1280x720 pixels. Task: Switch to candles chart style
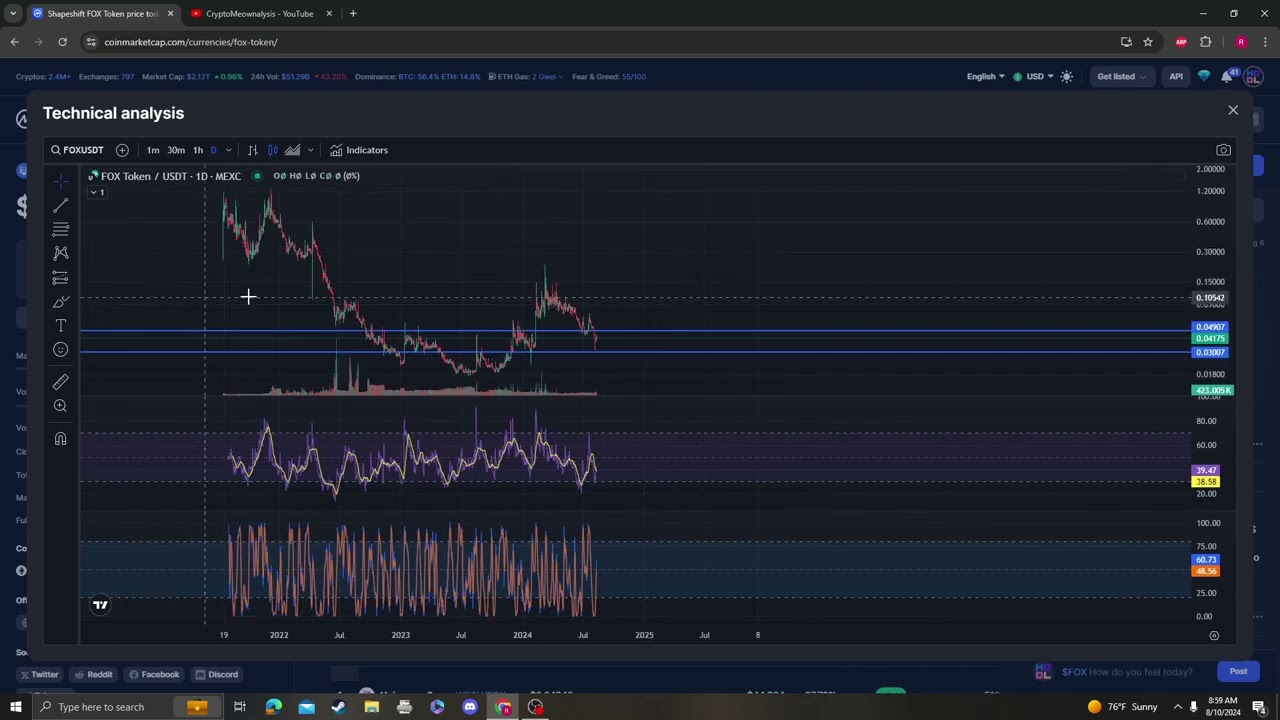tap(272, 150)
